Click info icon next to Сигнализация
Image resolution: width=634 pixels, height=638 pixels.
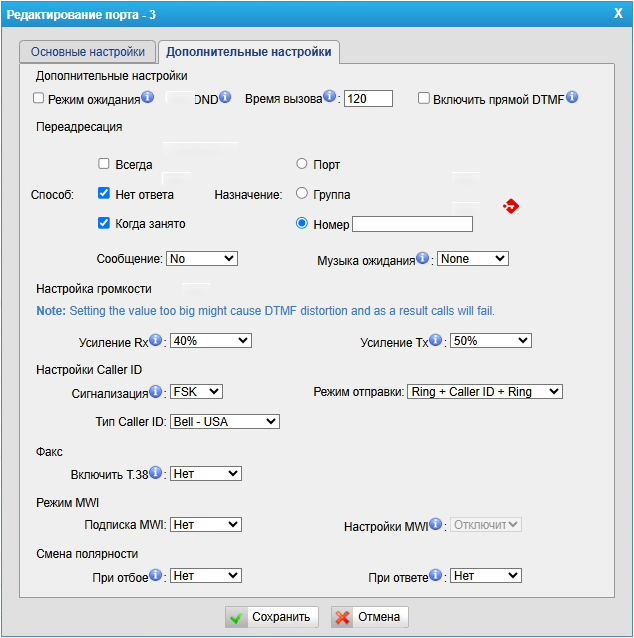157,391
